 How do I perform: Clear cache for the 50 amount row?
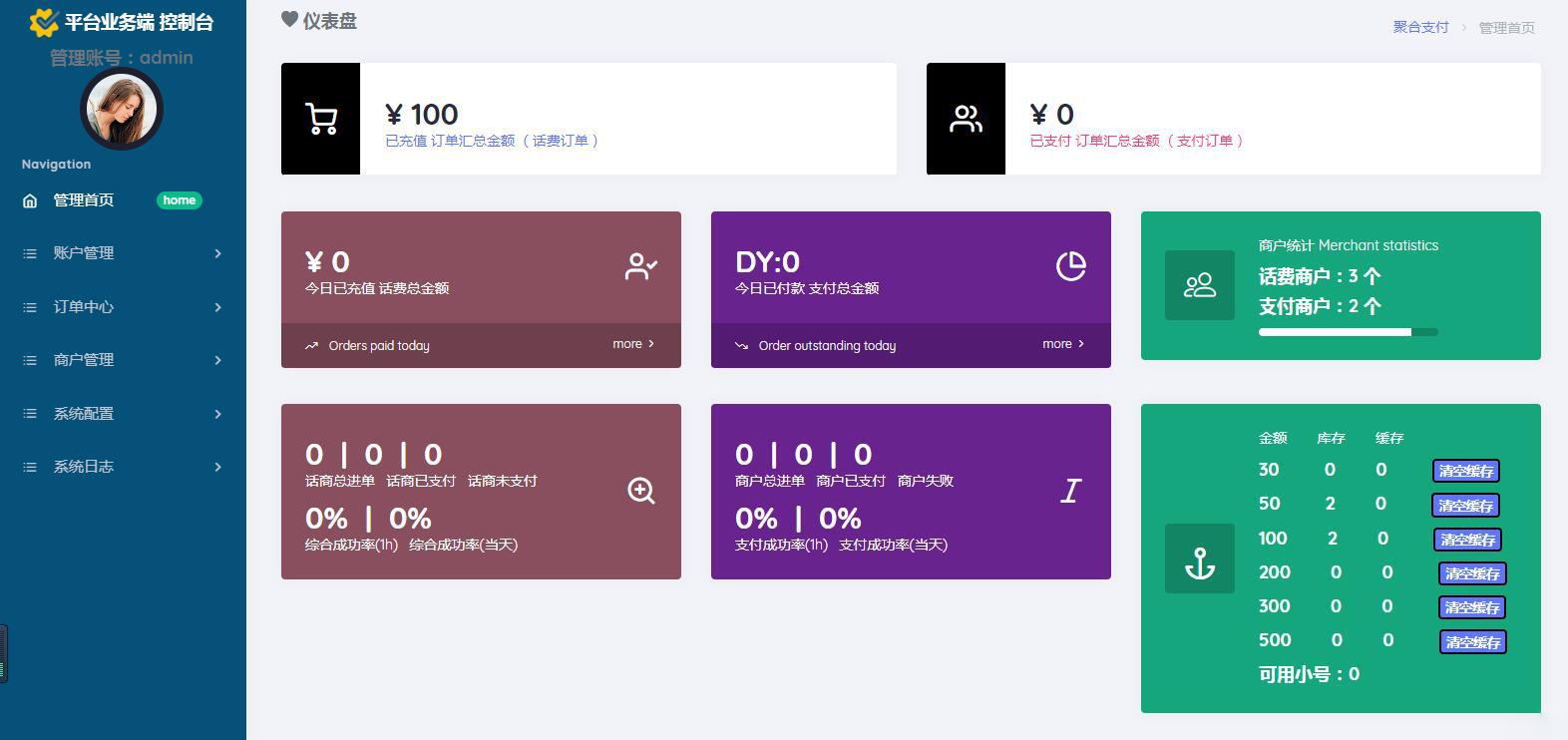click(1466, 506)
